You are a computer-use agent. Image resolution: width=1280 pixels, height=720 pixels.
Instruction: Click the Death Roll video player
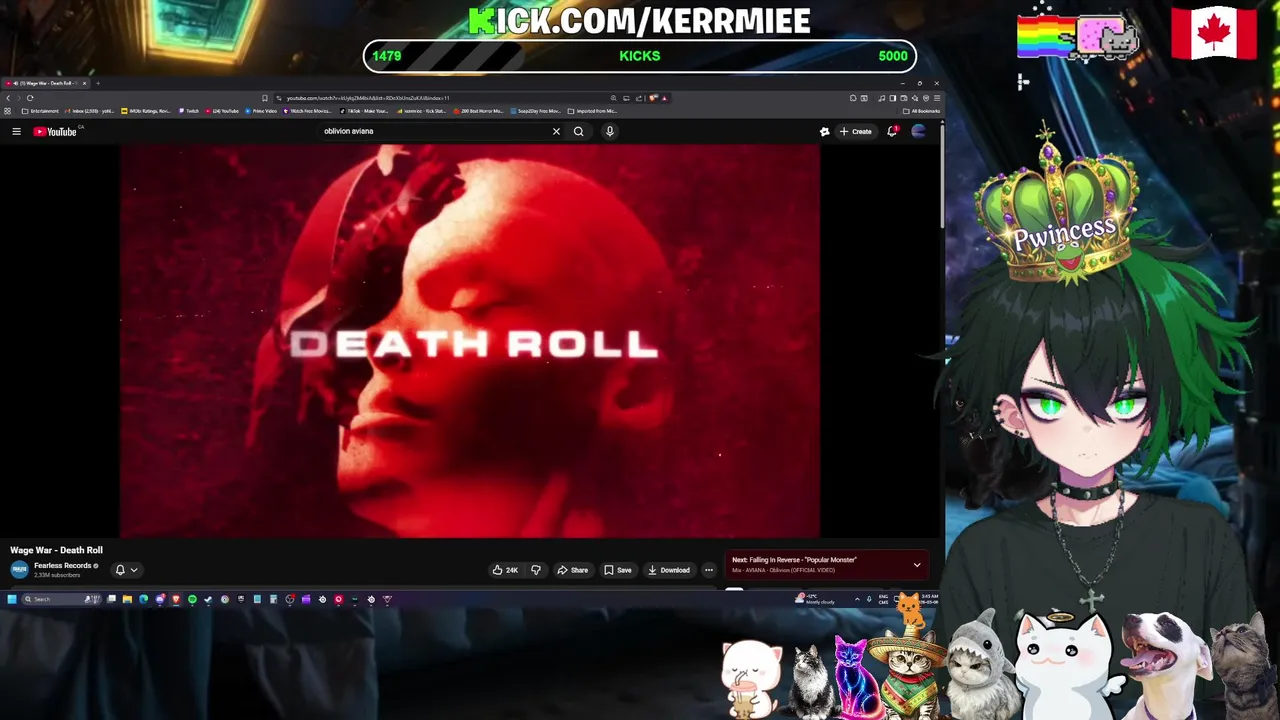tap(470, 340)
